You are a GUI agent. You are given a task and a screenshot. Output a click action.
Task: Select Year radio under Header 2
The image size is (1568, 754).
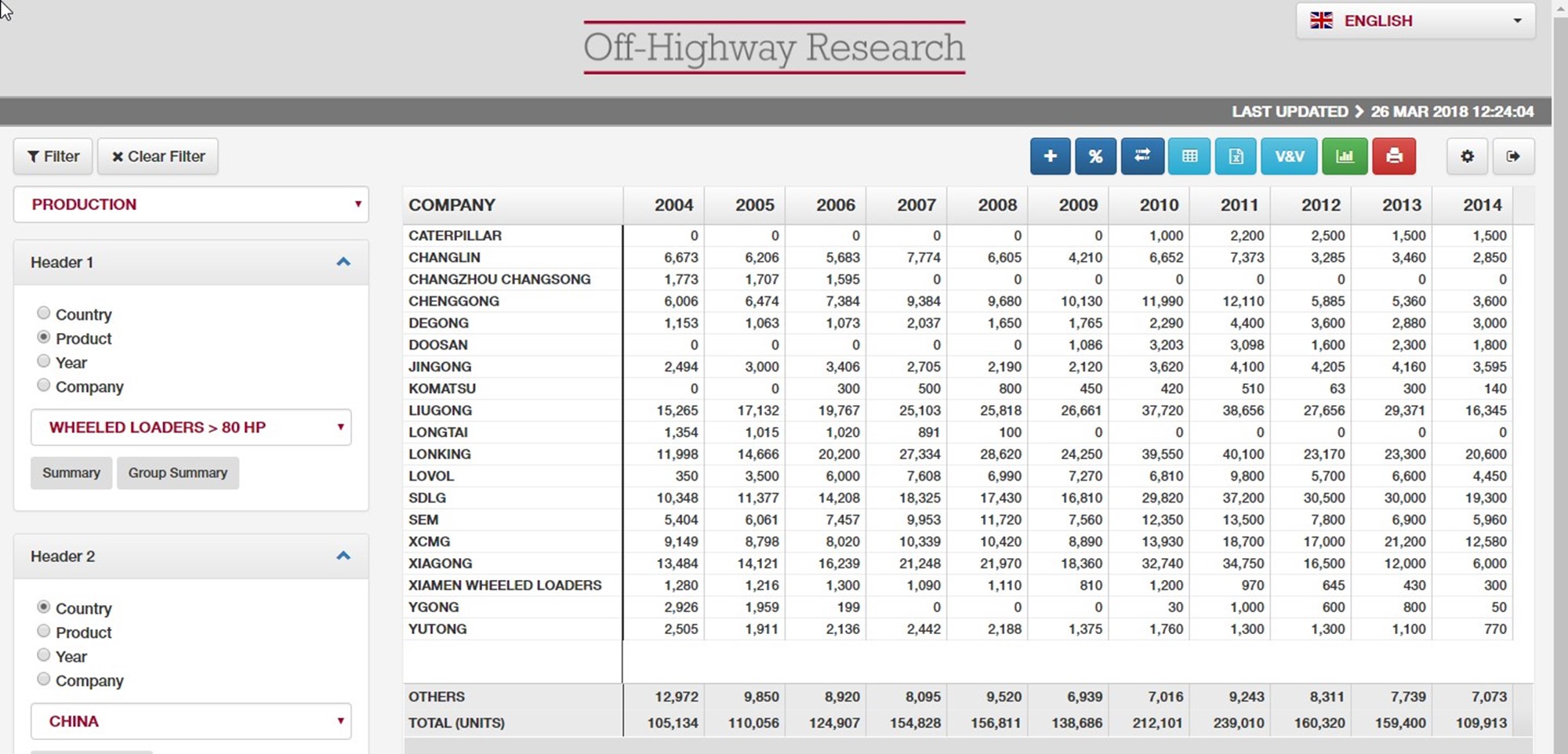44,655
